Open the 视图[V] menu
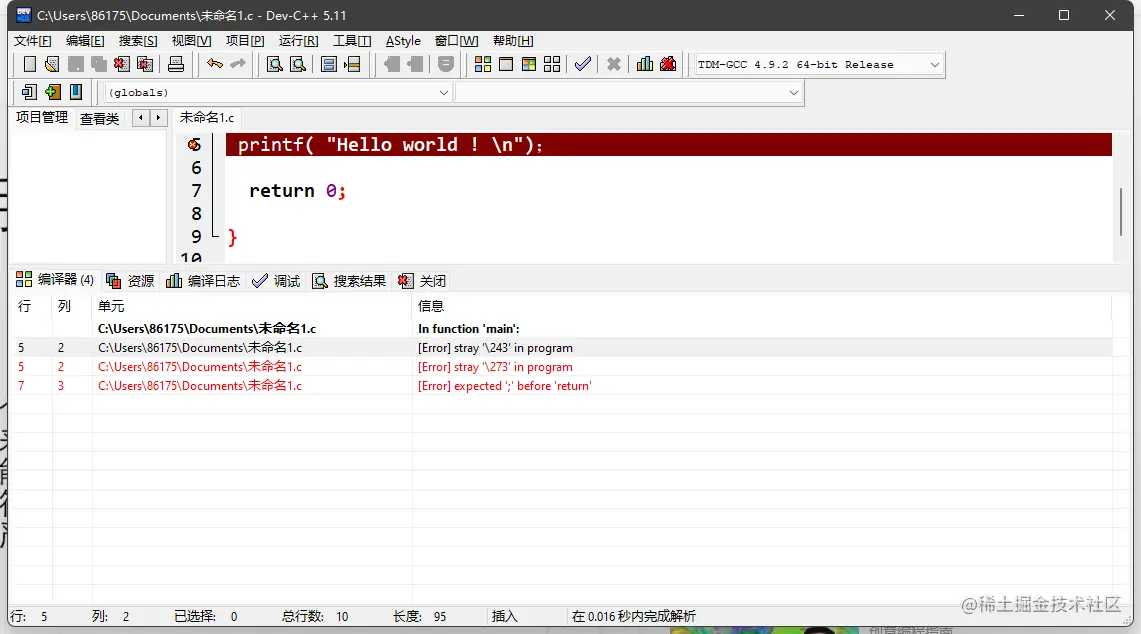The width and height of the screenshot is (1141, 634). 191,41
